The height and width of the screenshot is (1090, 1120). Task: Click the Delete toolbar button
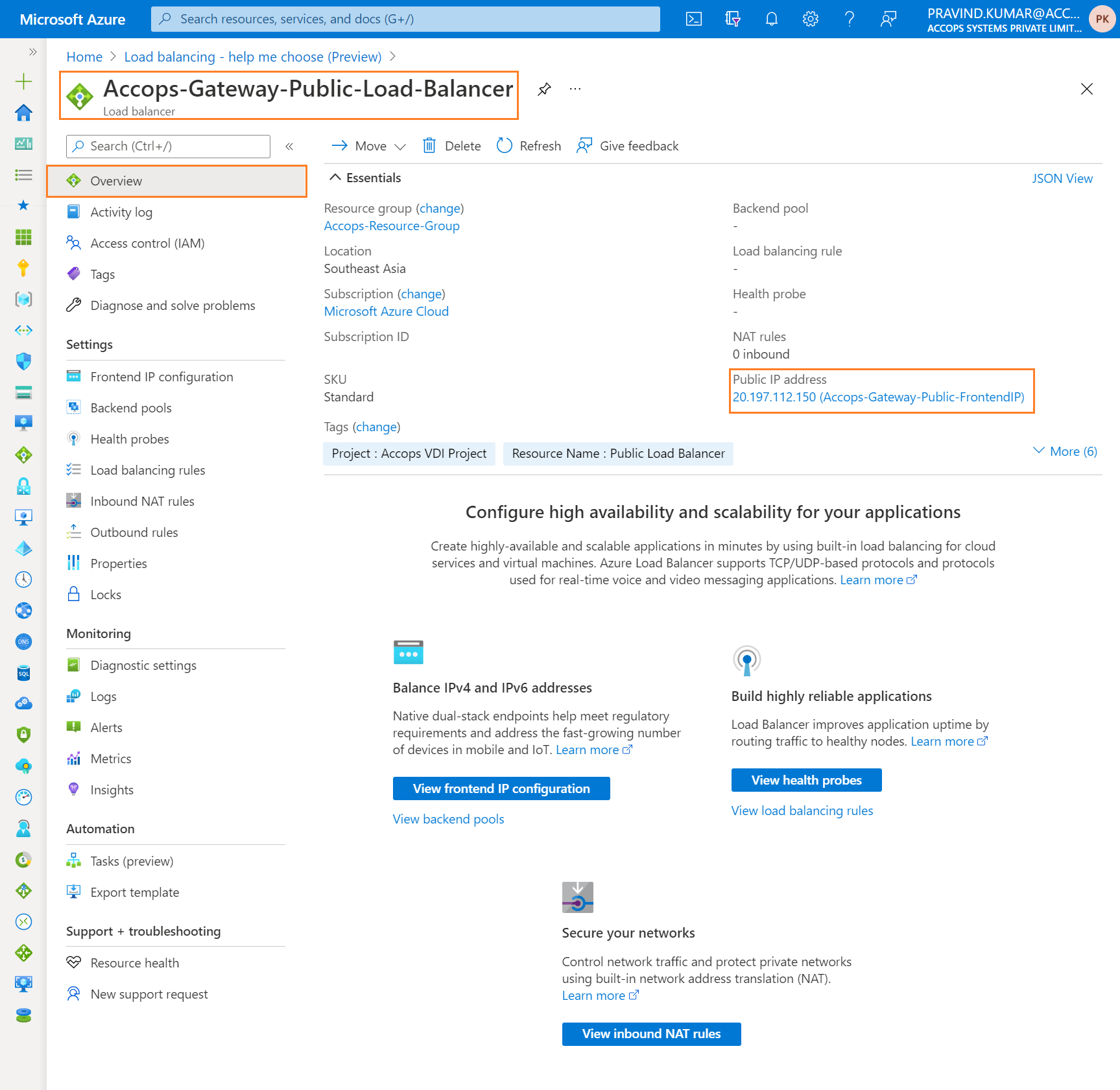click(x=452, y=146)
